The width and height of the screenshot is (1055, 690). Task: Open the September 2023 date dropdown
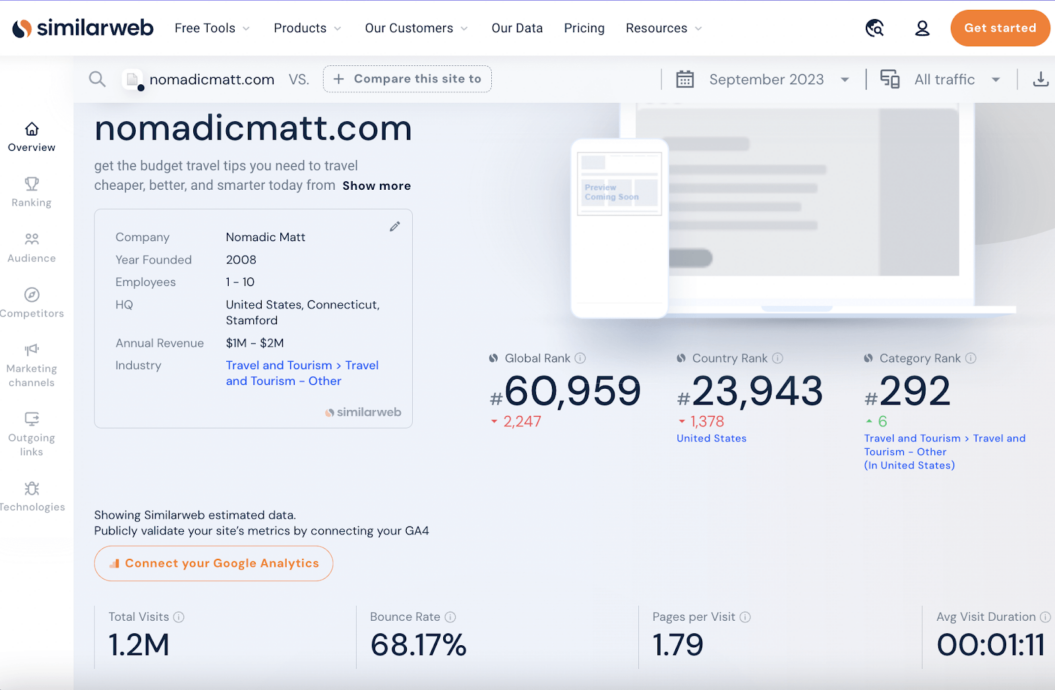click(x=779, y=79)
